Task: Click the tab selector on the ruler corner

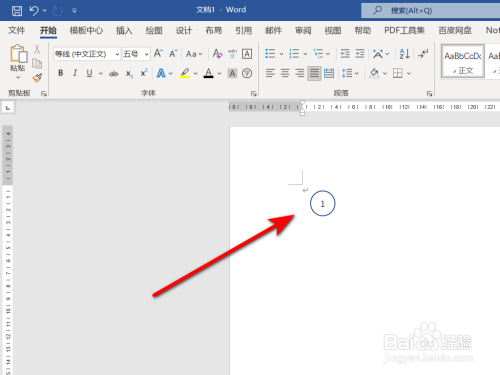Action: [x=8, y=108]
